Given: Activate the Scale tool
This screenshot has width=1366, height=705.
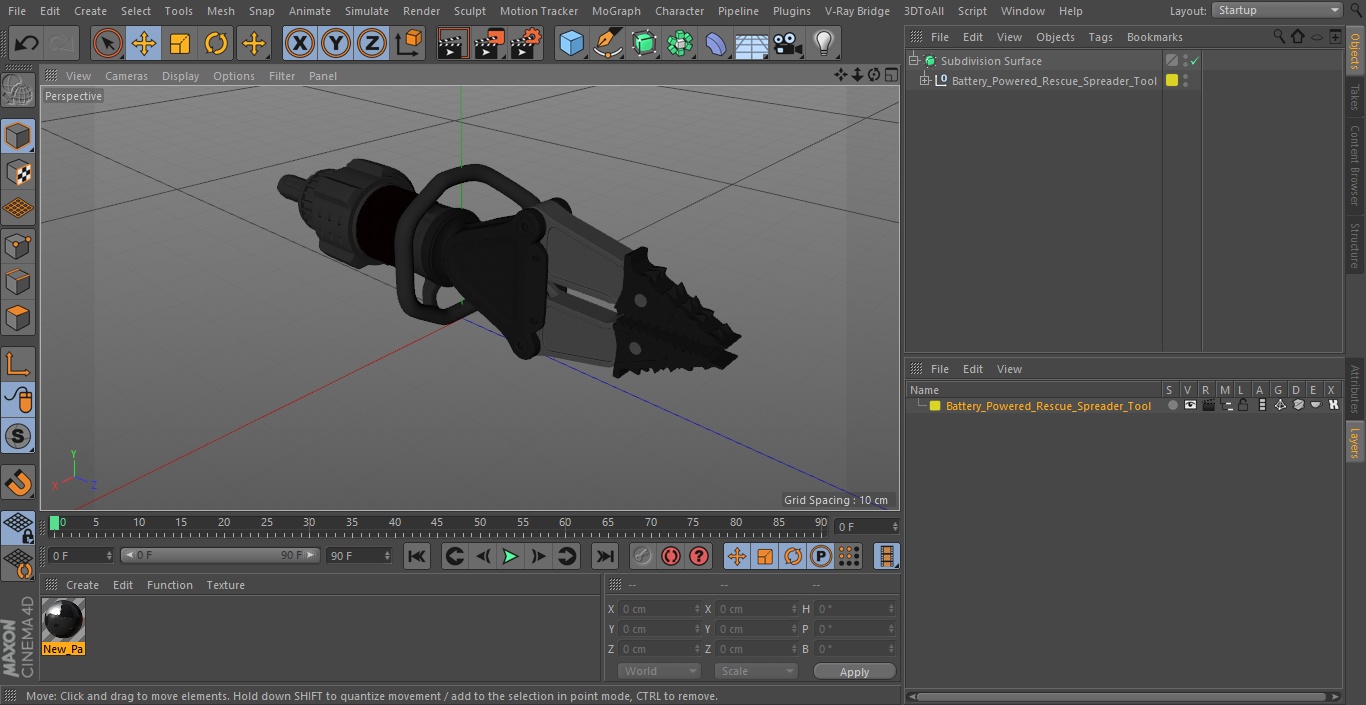Looking at the screenshot, I should point(180,43).
